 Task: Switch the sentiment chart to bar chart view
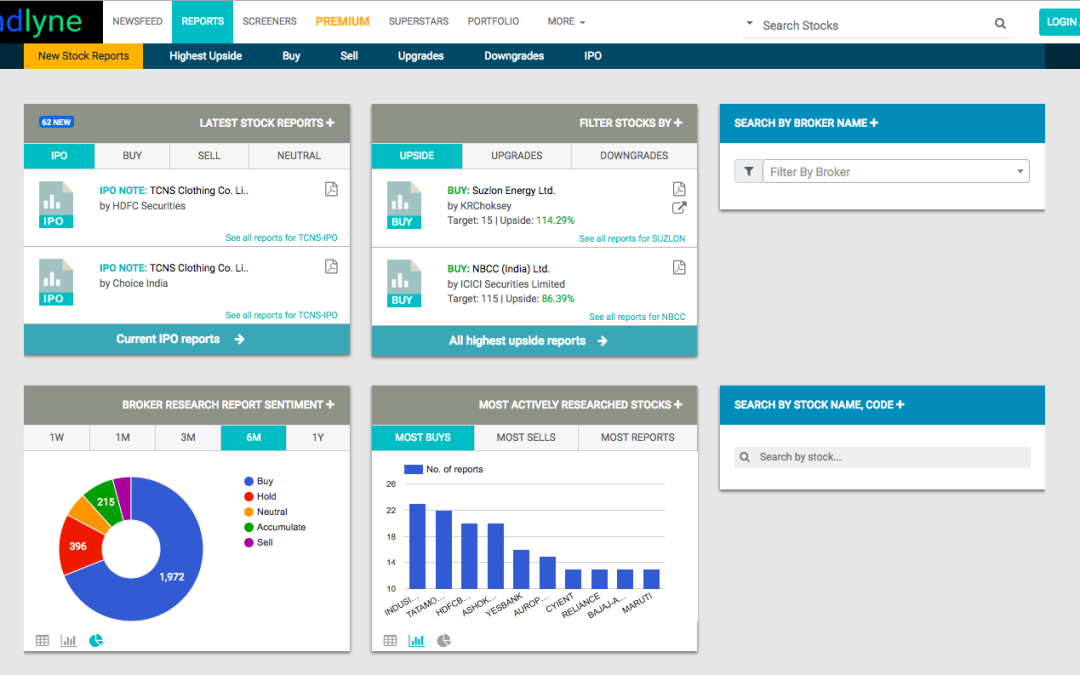[69, 641]
